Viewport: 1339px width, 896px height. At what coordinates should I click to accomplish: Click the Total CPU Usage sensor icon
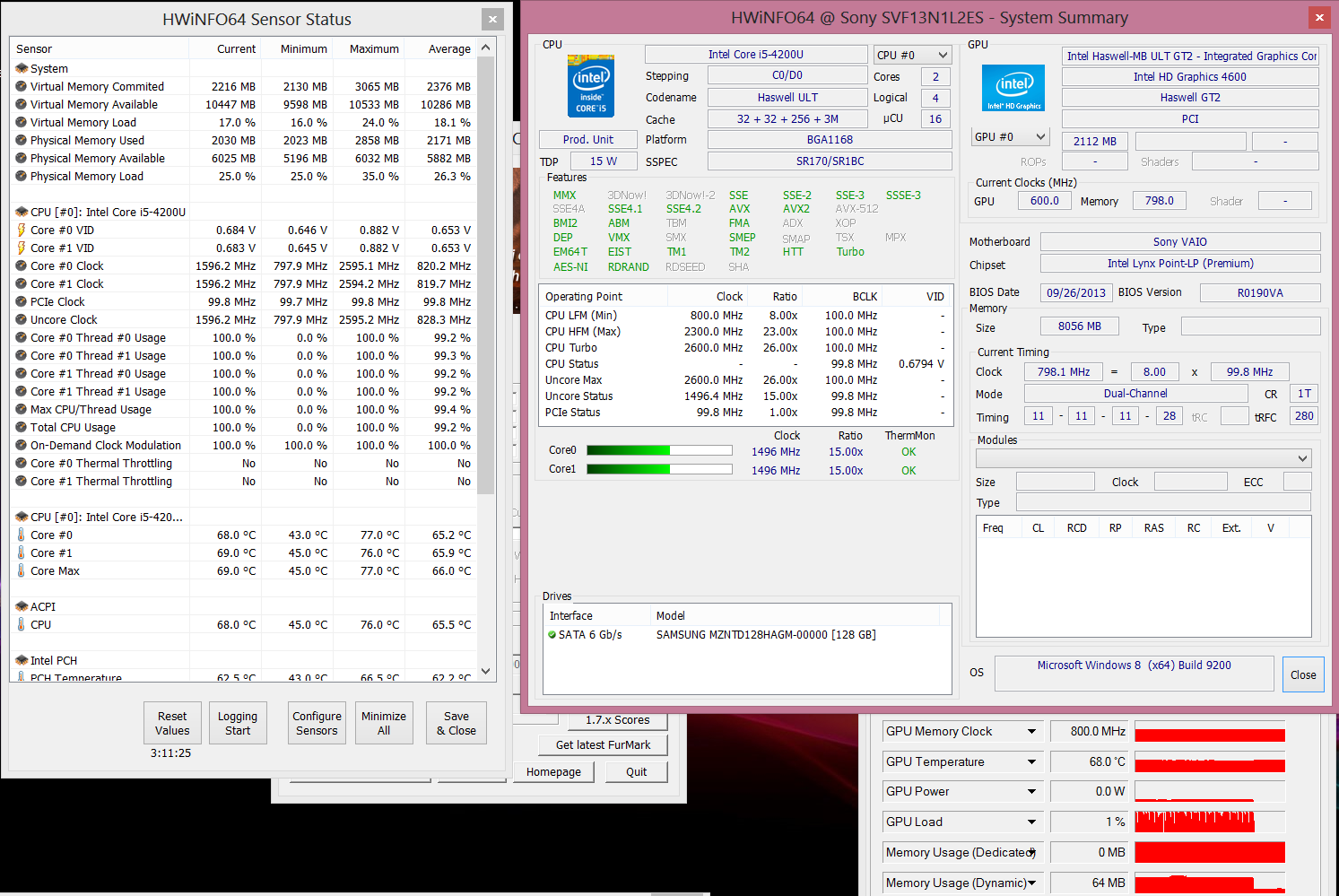point(22,428)
